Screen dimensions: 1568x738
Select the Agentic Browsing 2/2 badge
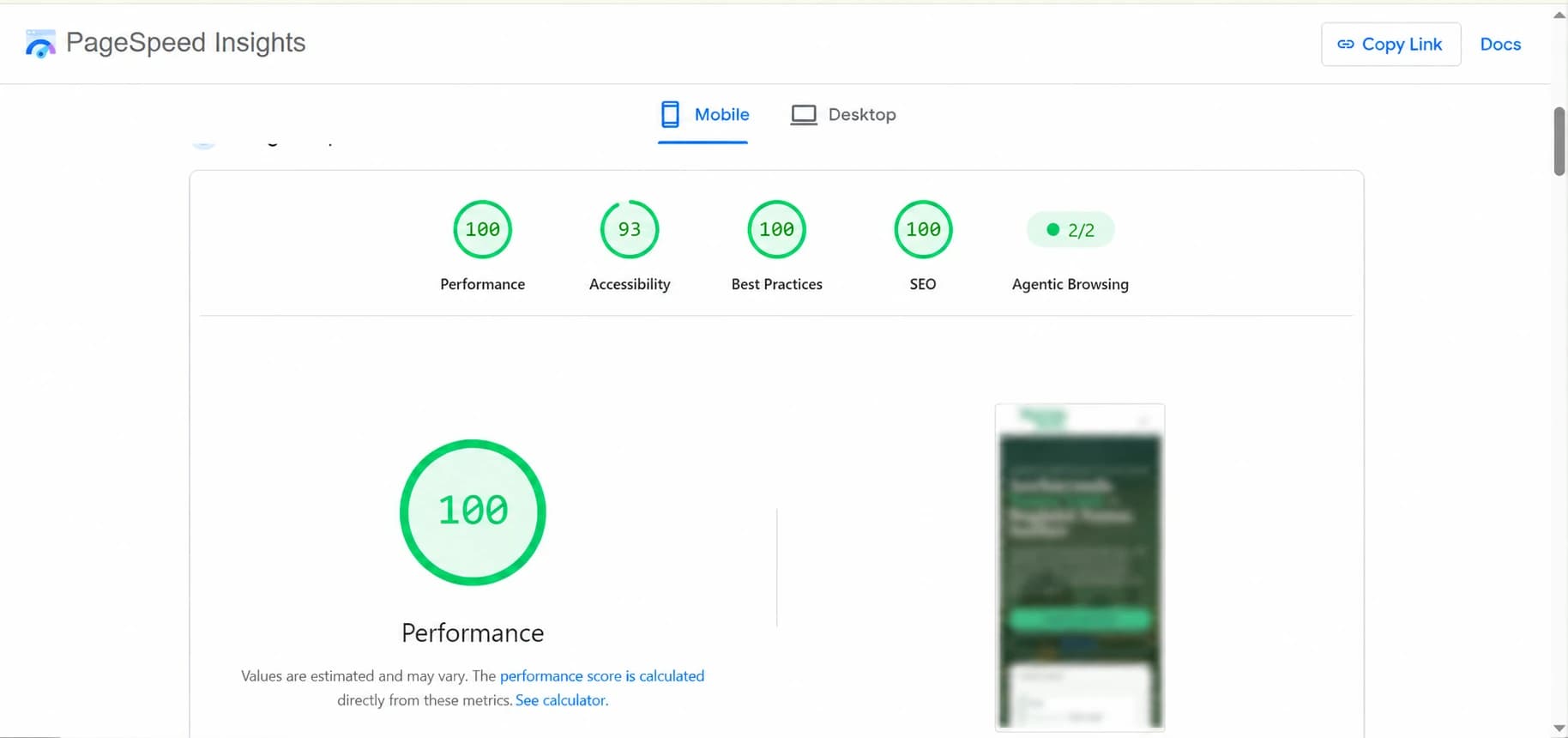(x=1070, y=230)
